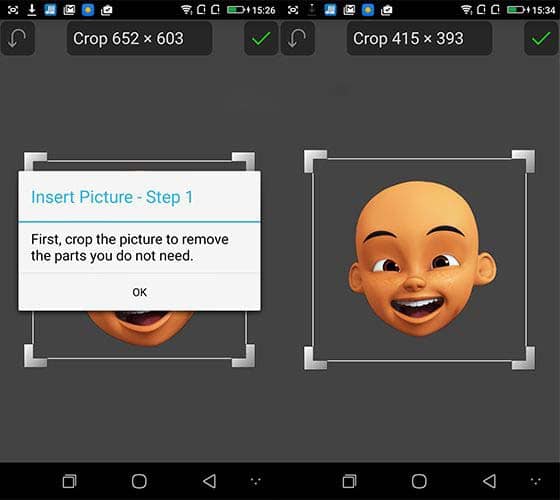Image resolution: width=560 pixels, height=500 pixels.
Task: Tap the left phone's back navigation button
Action: tap(210, 481)
